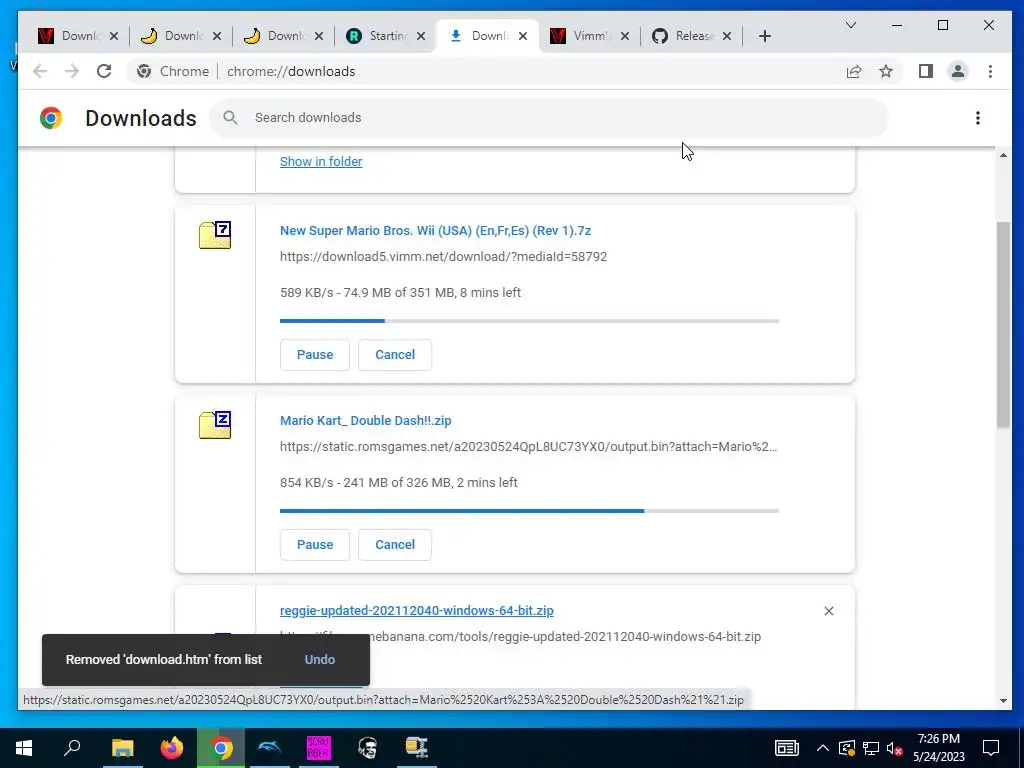Click the share page icon in address bar

pos(854,71)
